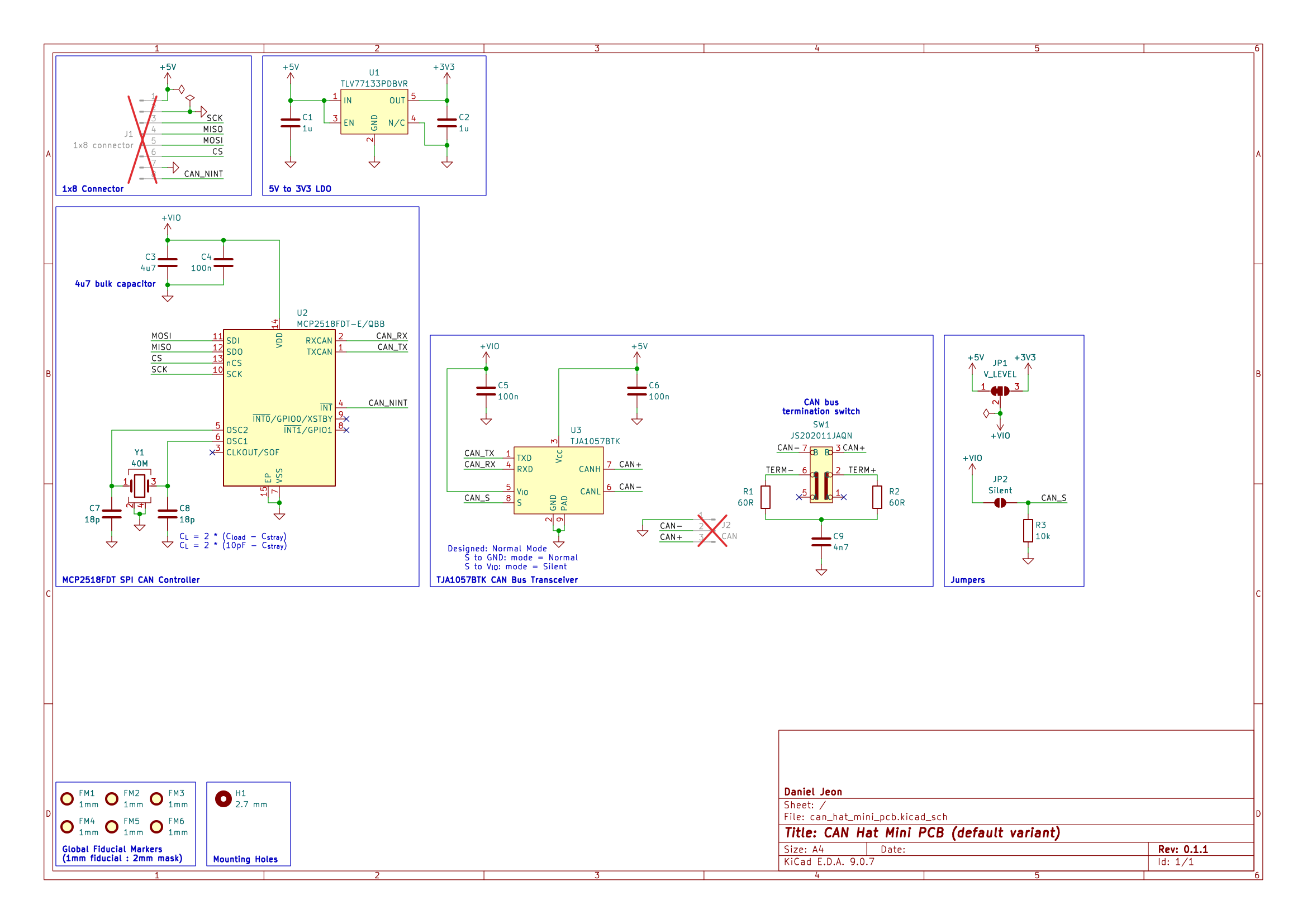Select capacitor C7 18p symbol
The image size is (1307, 924).
click(112, 514)
